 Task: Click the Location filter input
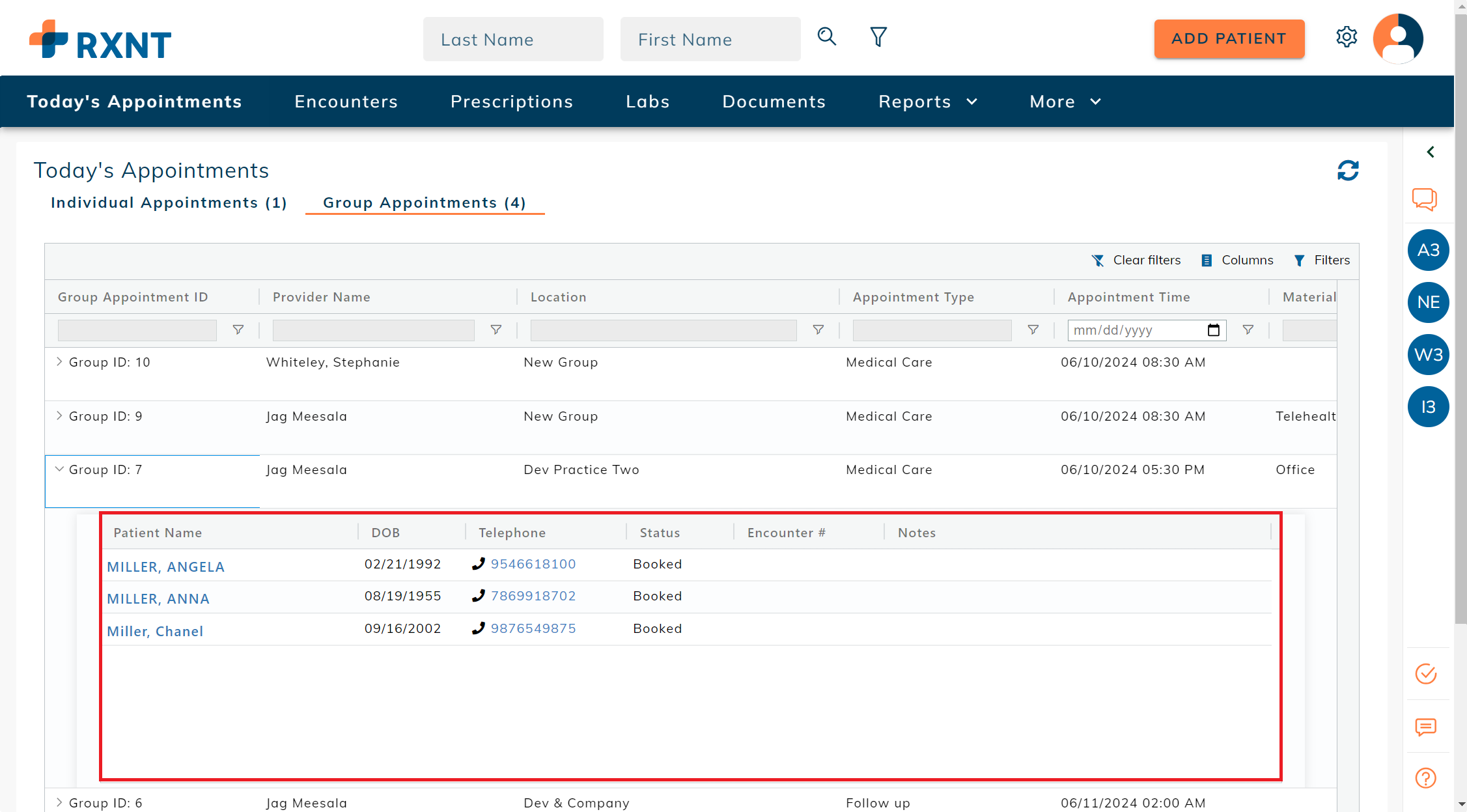pos(664,330)
